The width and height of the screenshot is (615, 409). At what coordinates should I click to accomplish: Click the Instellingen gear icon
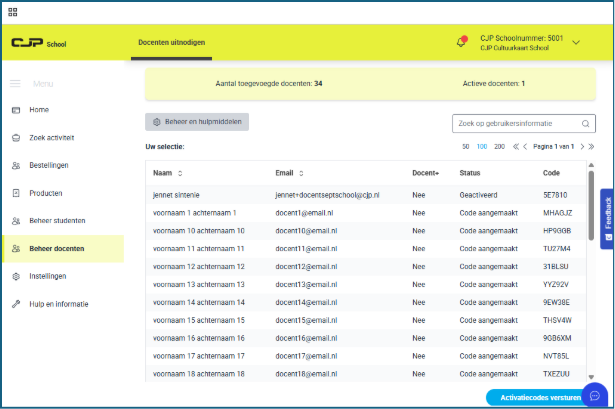[x=16, y=276]
